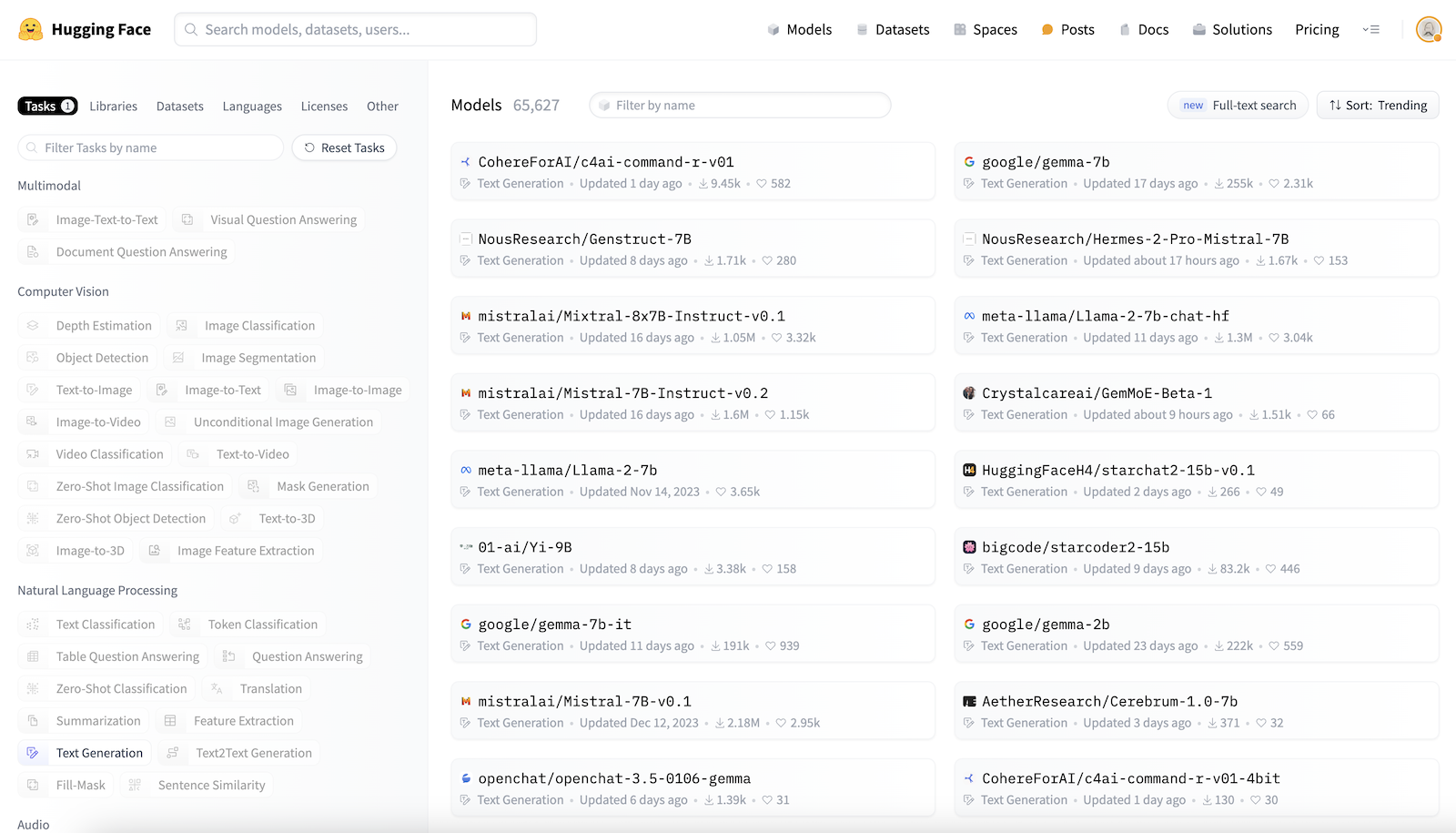
Task: Switch to the Libraries filter tab
Action: click(x=114, y=107)
